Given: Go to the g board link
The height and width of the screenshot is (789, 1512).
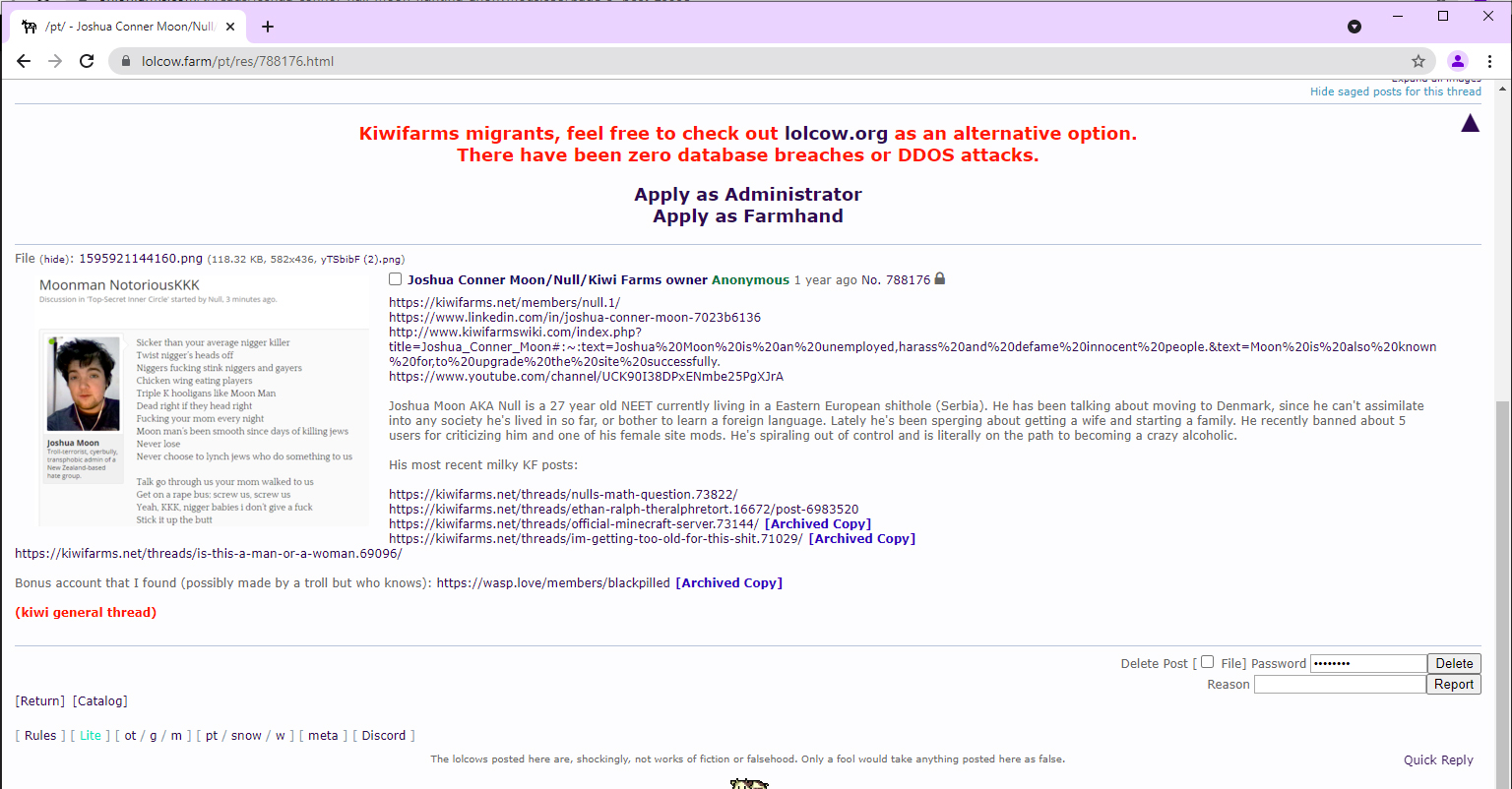Looking at the screenshot, I should click(154, 736).
